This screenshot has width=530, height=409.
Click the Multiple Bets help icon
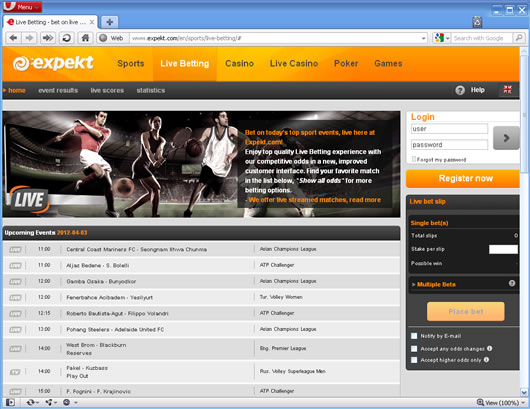(x=512, y=283)
